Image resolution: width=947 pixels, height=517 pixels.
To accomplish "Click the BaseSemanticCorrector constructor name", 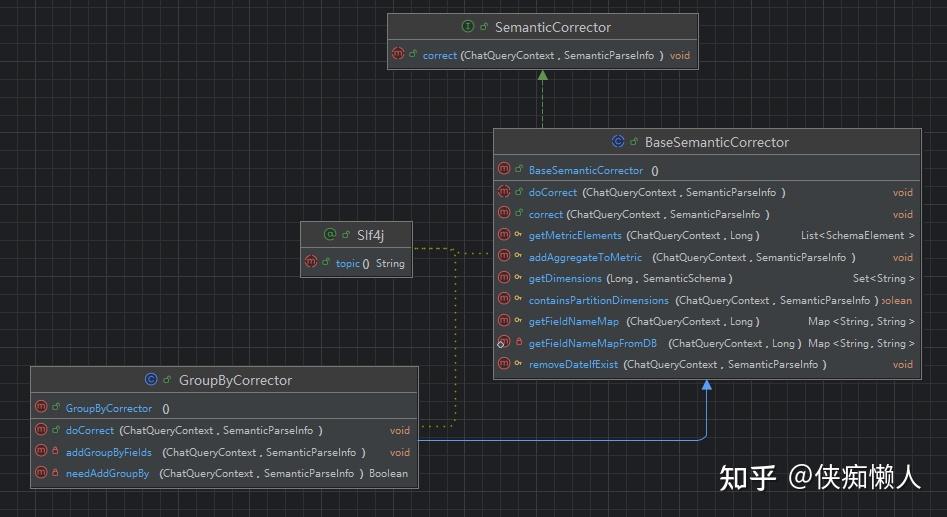I will click(x=586, y=170).
